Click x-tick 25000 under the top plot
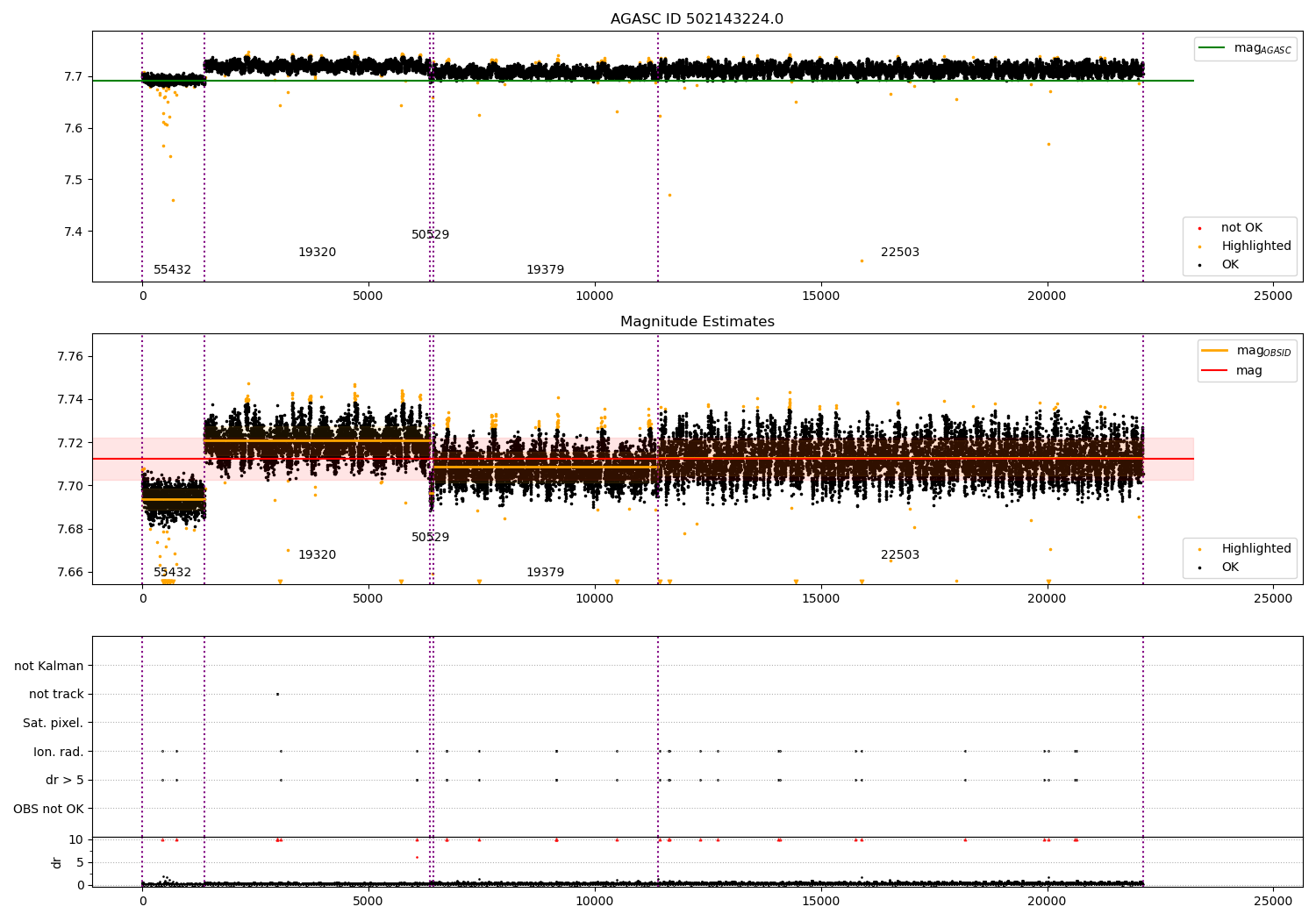The width and height of the screenshot is (1316, 921). coord(1273,296)
